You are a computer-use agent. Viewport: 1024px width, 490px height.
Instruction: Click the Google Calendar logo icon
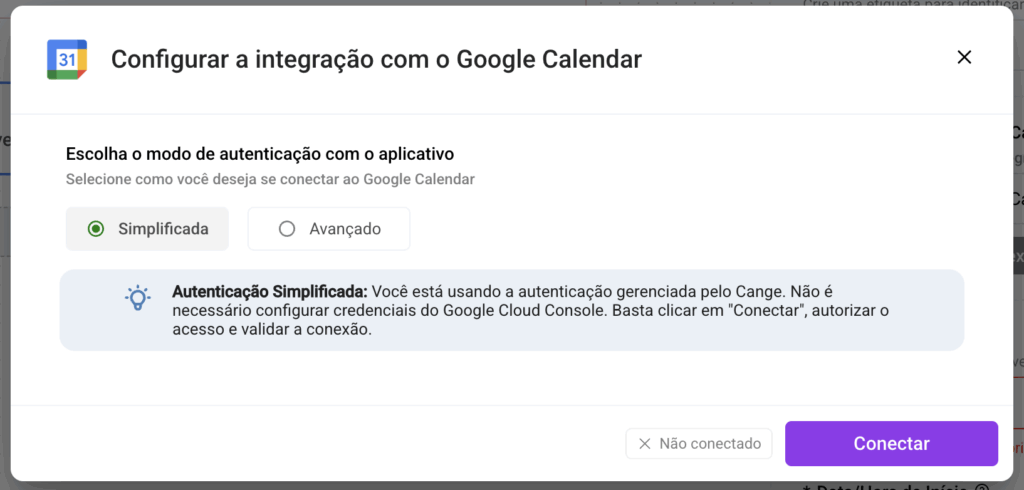67,59
